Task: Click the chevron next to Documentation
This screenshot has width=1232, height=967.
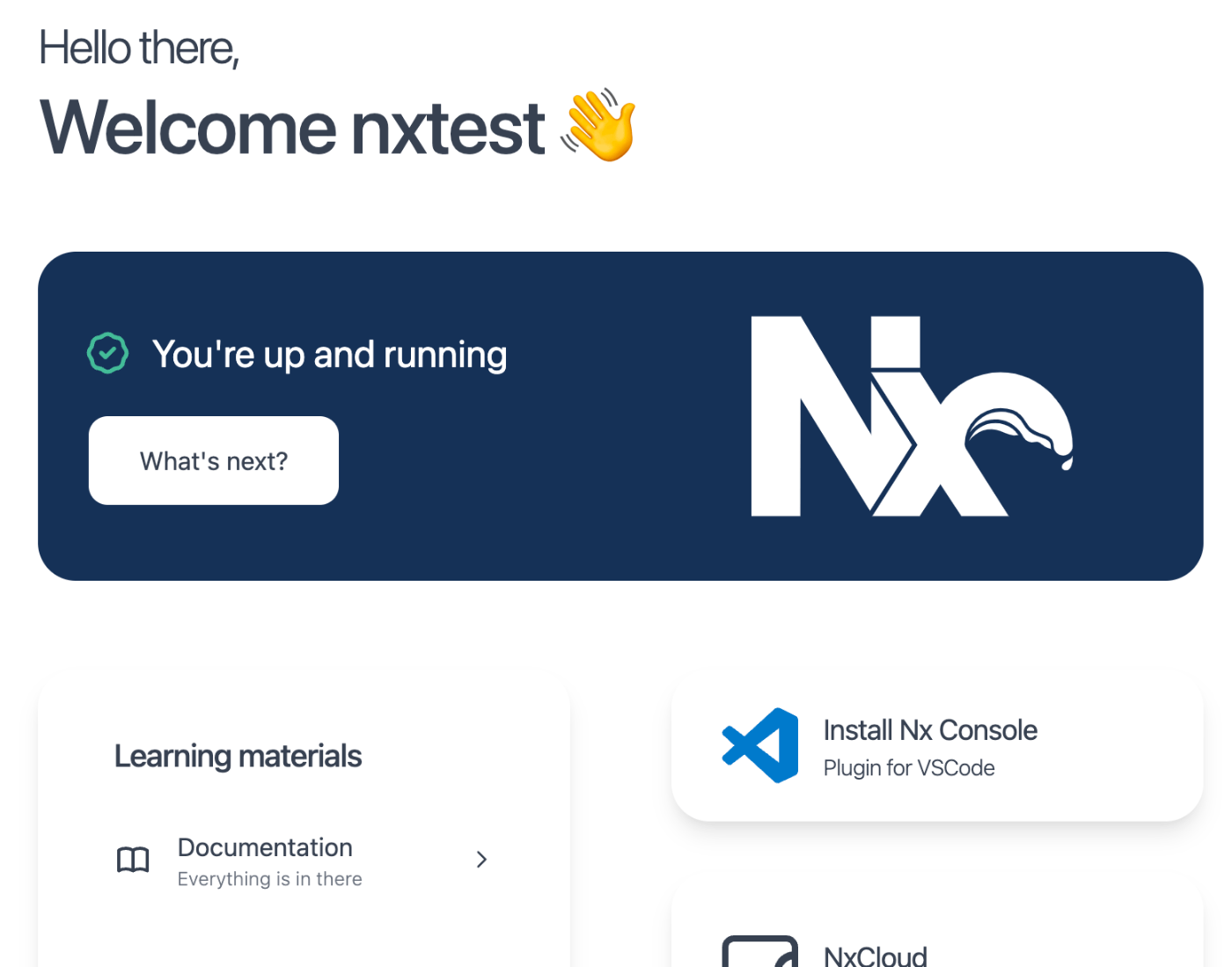Action: [x=481, y=860]
